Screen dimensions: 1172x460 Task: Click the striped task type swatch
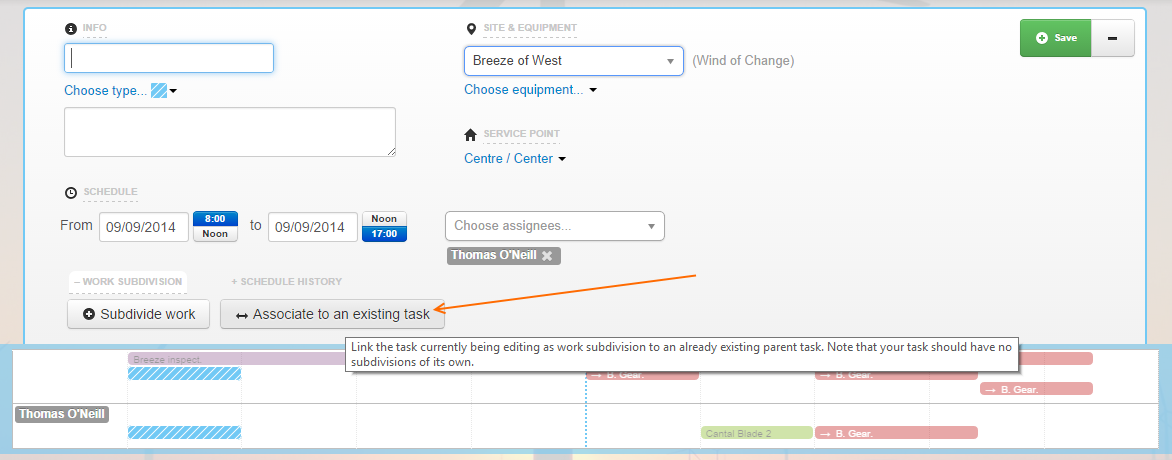point(158,91)
